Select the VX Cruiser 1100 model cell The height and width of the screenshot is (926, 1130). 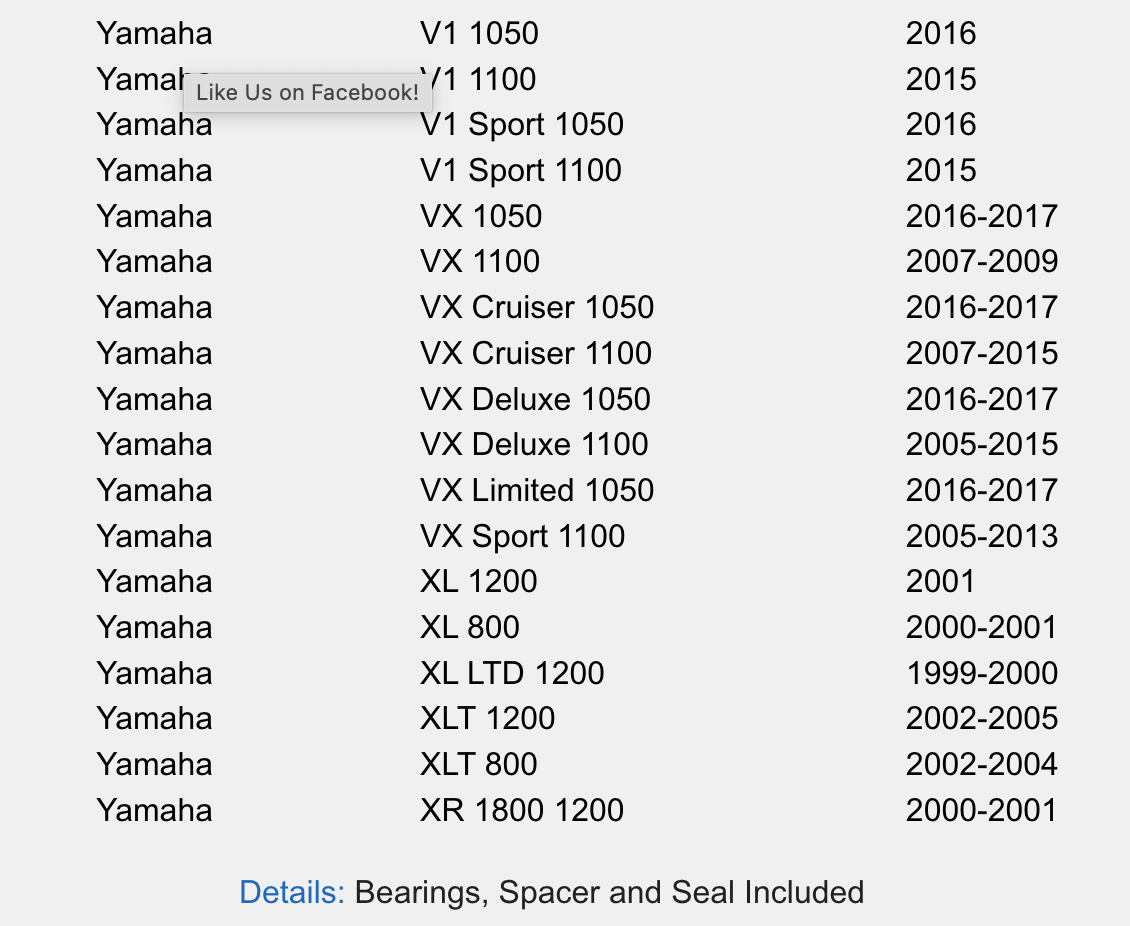535,353
